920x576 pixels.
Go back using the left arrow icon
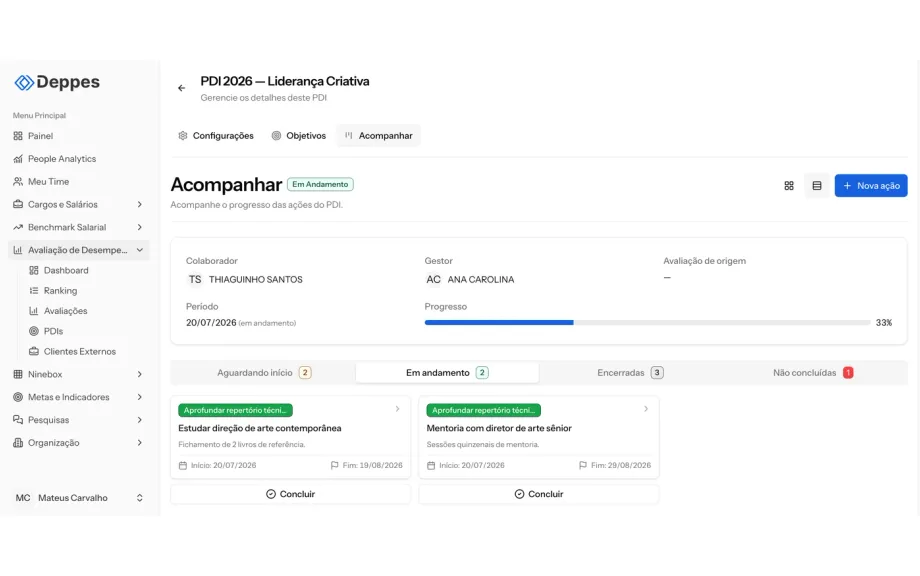[x=181, y=88]
